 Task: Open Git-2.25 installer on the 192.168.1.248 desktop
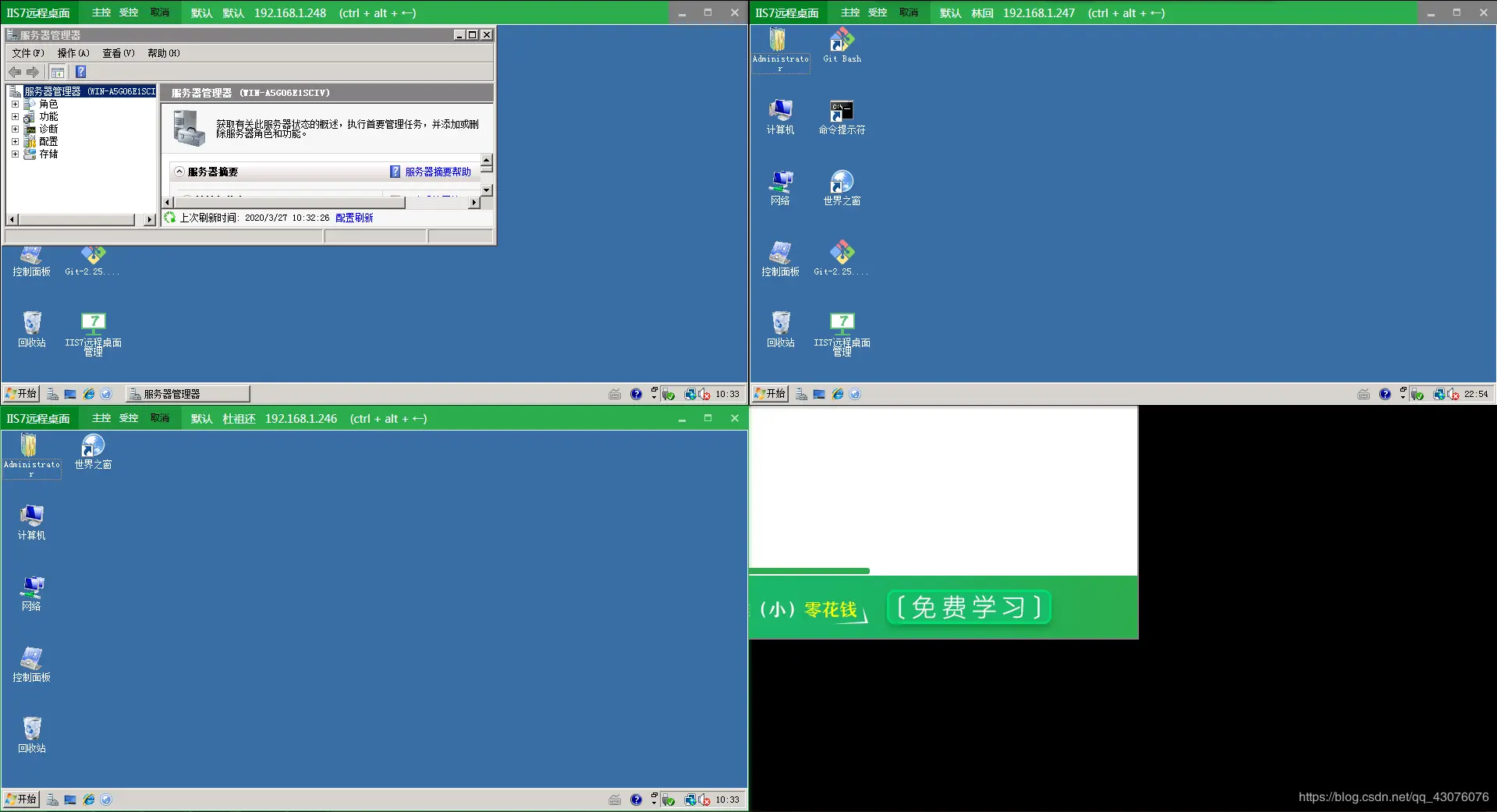[x=92, y=261]
